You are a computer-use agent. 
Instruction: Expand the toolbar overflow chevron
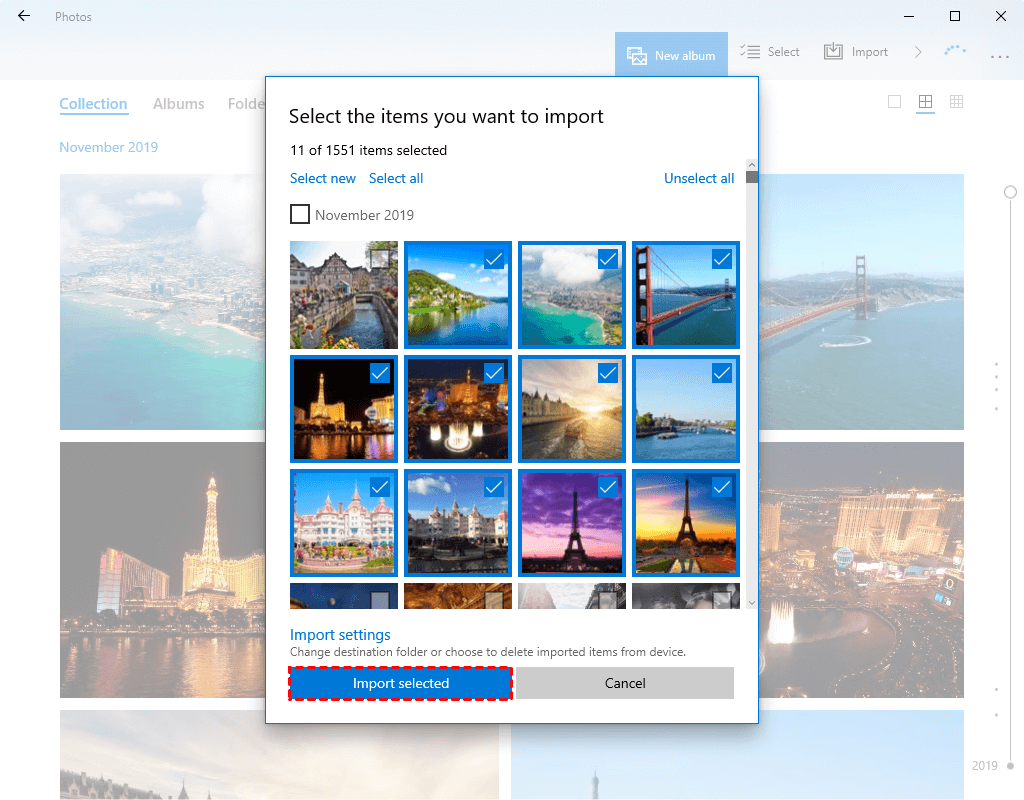pyautogui.click(x=918, y=51)
